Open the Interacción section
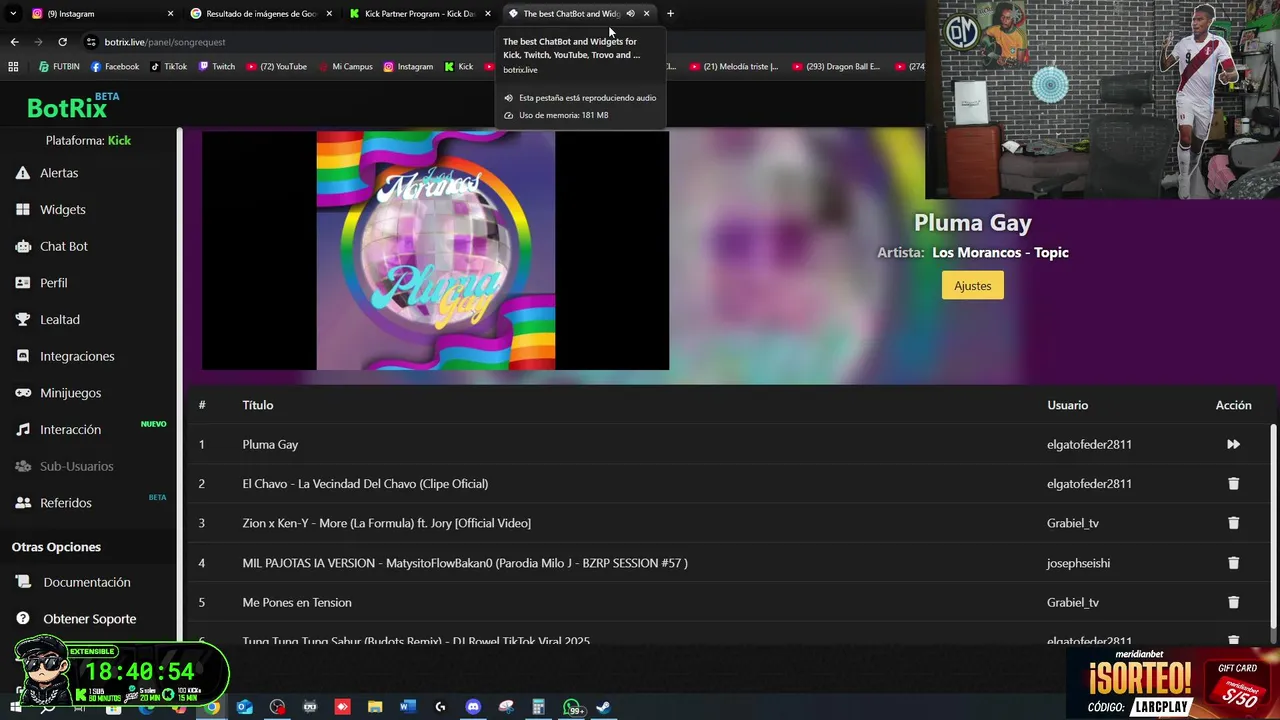Image resolution: width=1280 pixels, height=720 pixels. tap(70, 430)
